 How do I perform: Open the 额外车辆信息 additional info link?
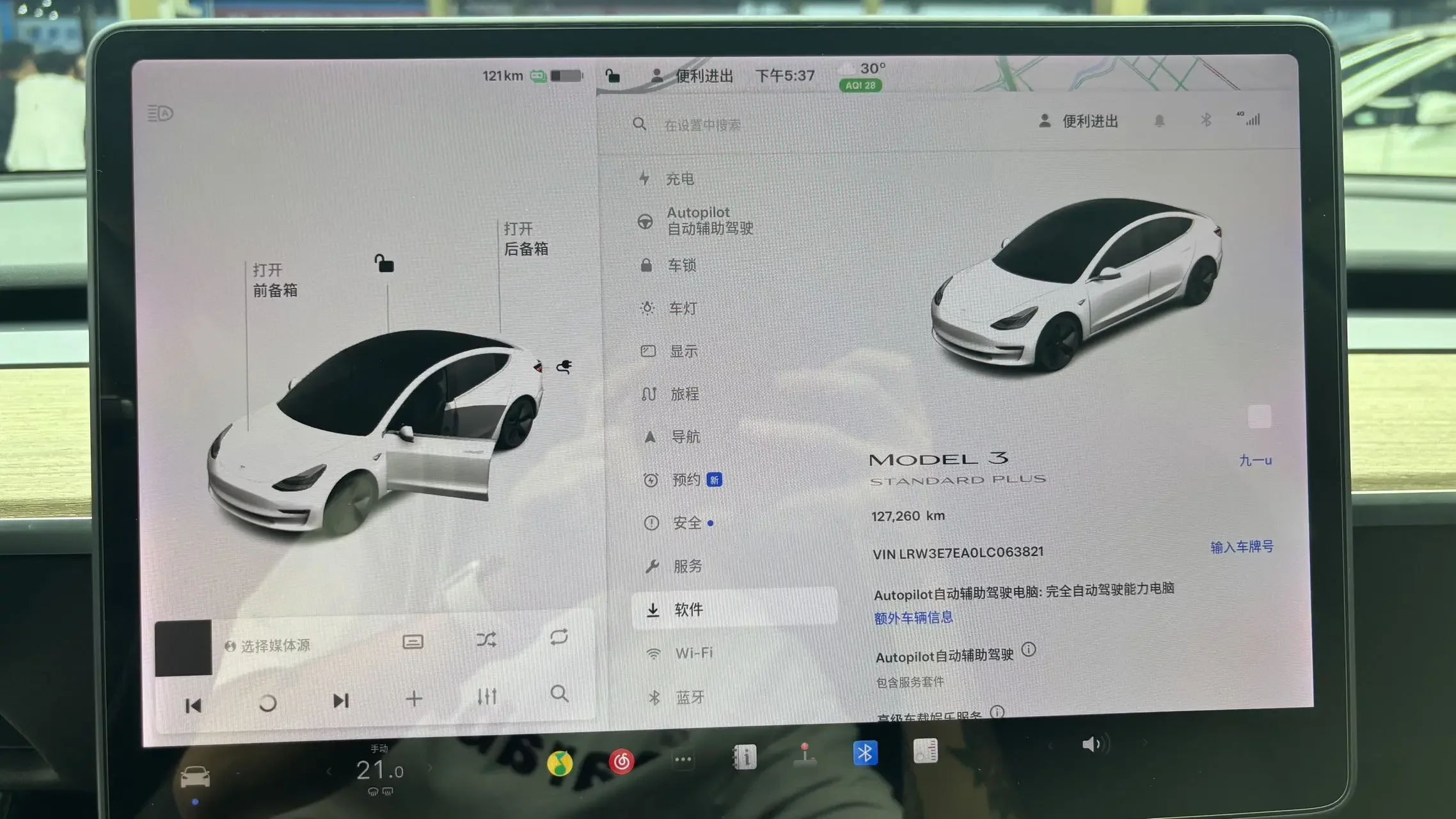click(914, 617)
